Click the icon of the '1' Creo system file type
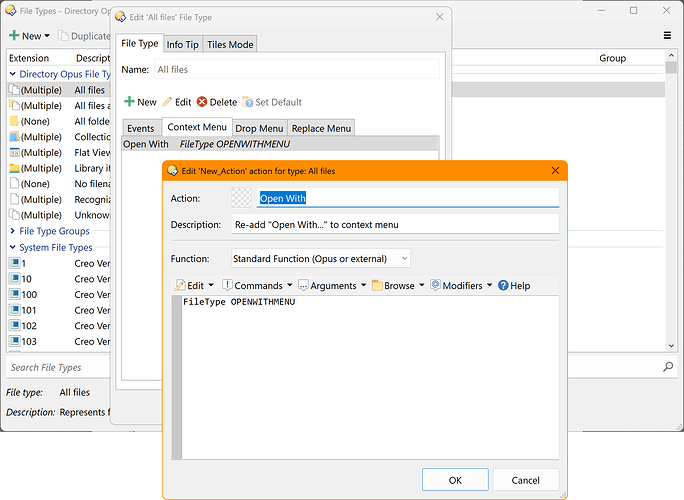Viewport: 684px width, 500px height. (x=15, y=263)
